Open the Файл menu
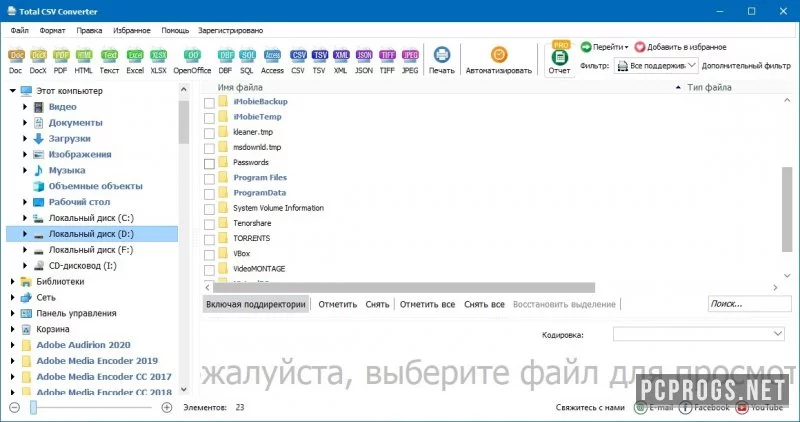This screenshot has width=800, height=422. (19, 31)
